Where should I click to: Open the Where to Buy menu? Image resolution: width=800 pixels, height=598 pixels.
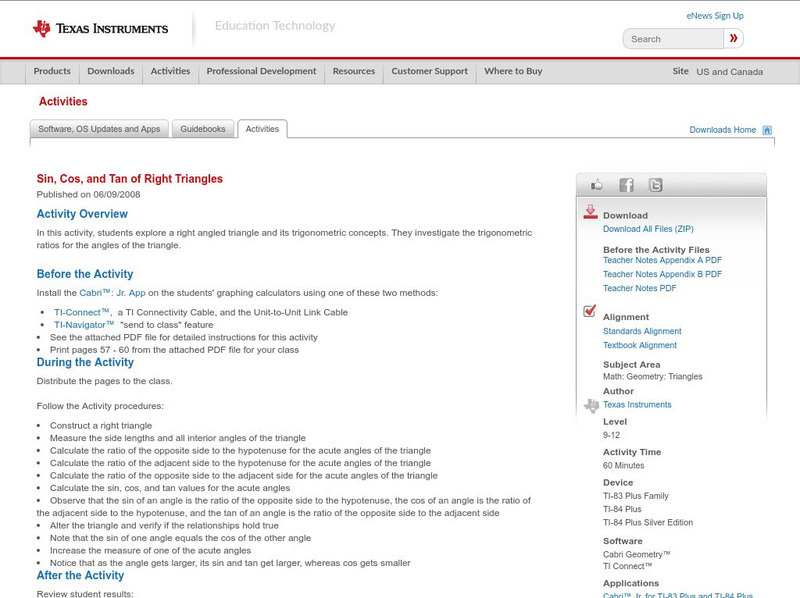point(513,71)
